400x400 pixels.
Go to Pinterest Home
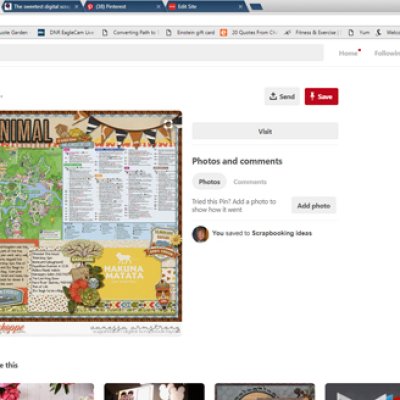point(348,53)
